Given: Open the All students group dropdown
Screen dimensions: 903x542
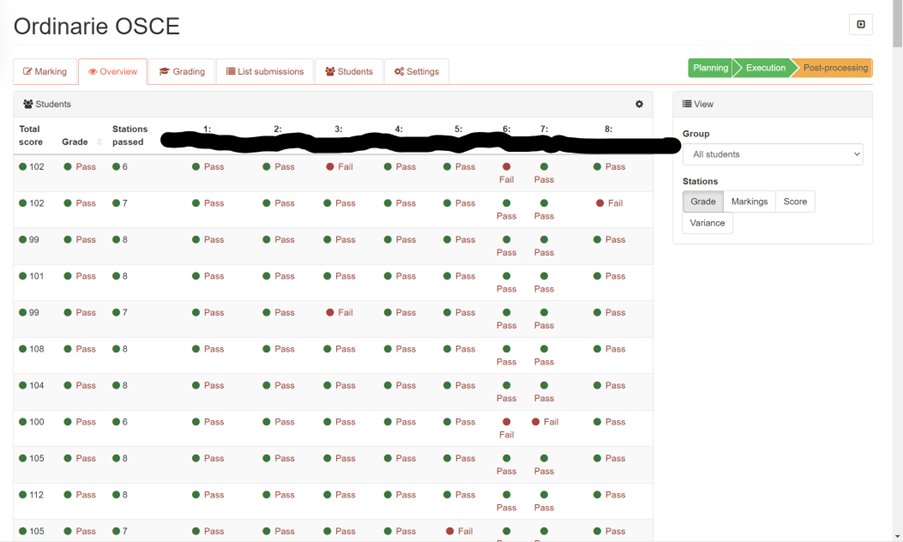Looking at the screenshot, I should tap(773, 154).
